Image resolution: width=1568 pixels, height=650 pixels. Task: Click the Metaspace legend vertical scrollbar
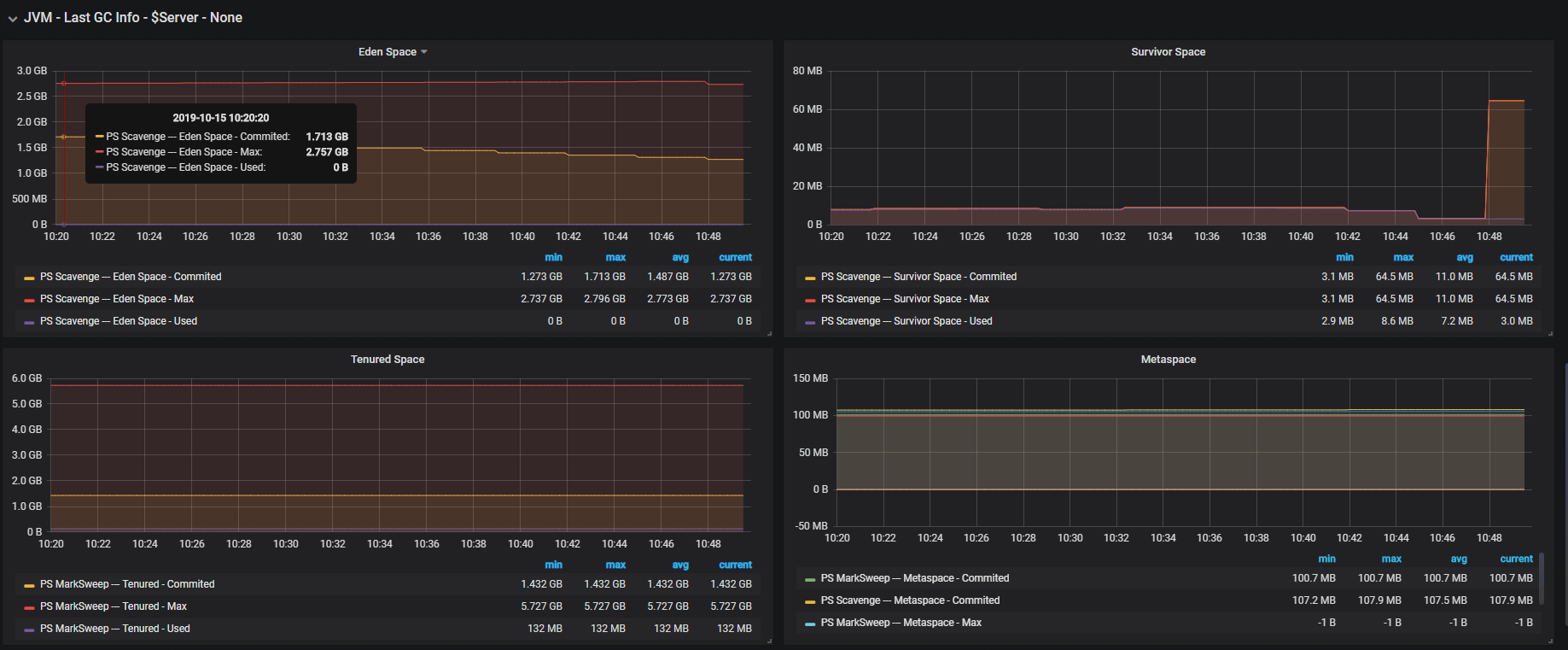1541,577
